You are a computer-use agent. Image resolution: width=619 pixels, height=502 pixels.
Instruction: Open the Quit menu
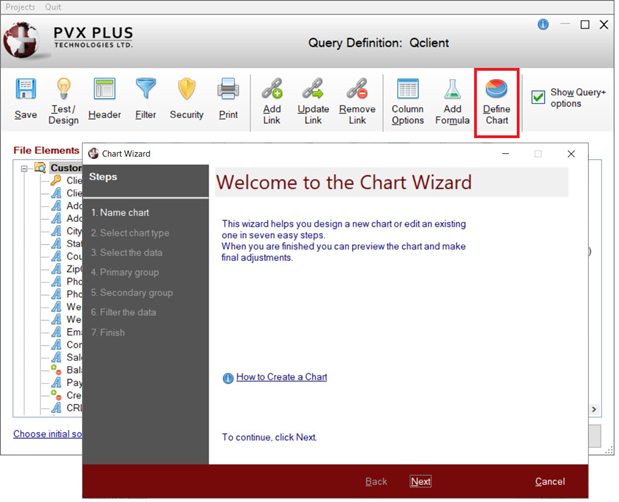tap(53, 7)
